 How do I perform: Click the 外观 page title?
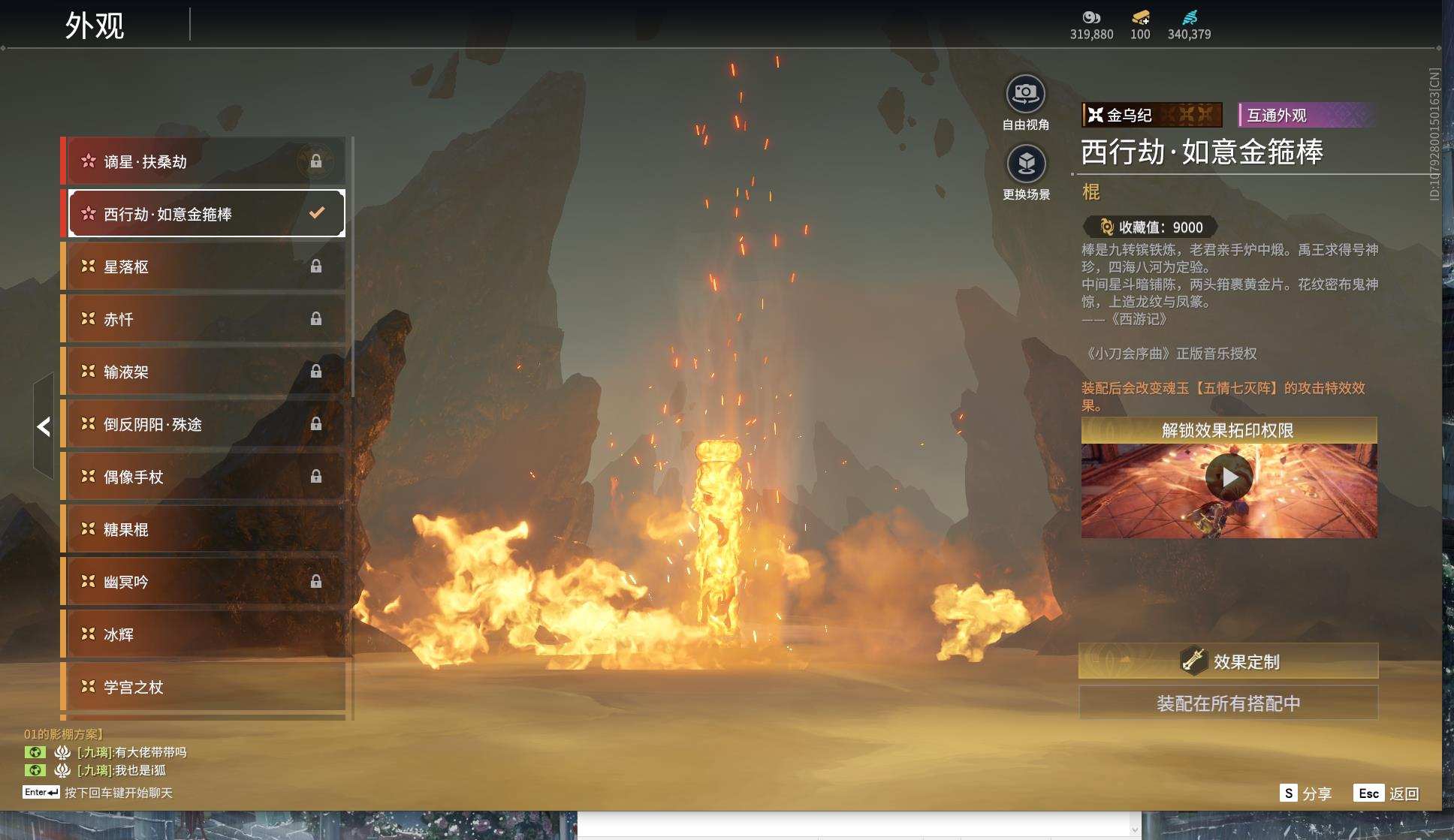pos(95,26)
